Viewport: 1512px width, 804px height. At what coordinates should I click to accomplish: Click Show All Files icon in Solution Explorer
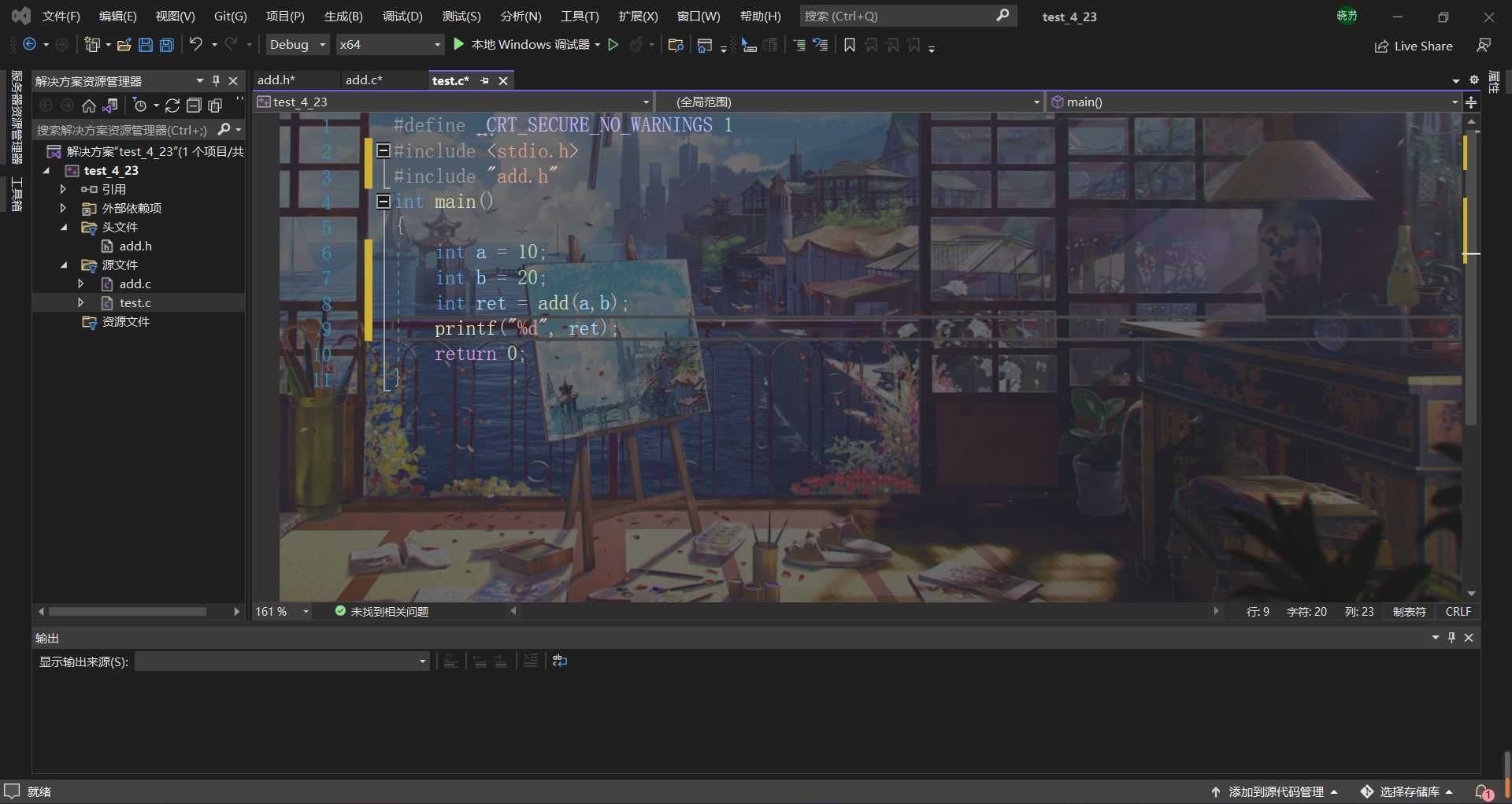click(x=215, y=106)
